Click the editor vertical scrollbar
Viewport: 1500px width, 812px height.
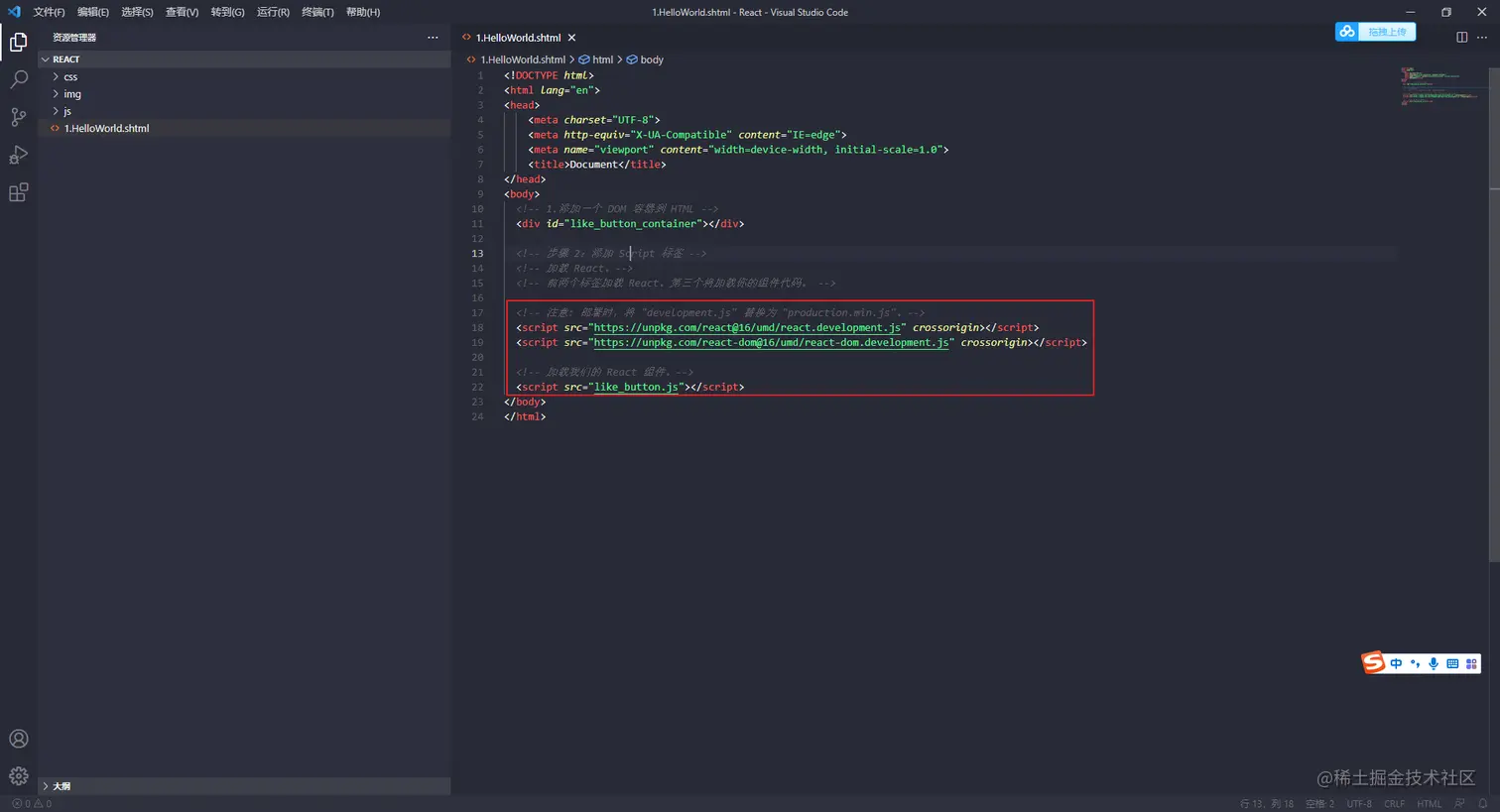[1495, 312]
